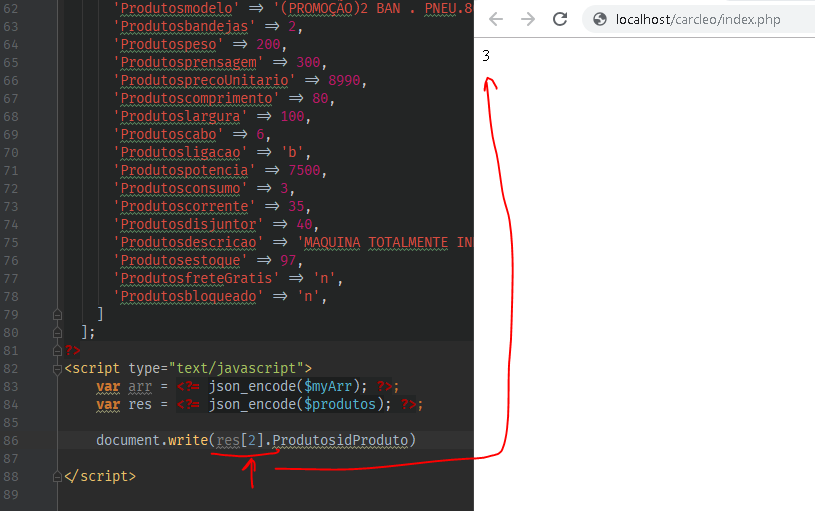Image resolution: width=815 pixels, height=512 pixels.
Task: Click 'Produtoslargura' key on line 68
Action: (x=180, y=116)
